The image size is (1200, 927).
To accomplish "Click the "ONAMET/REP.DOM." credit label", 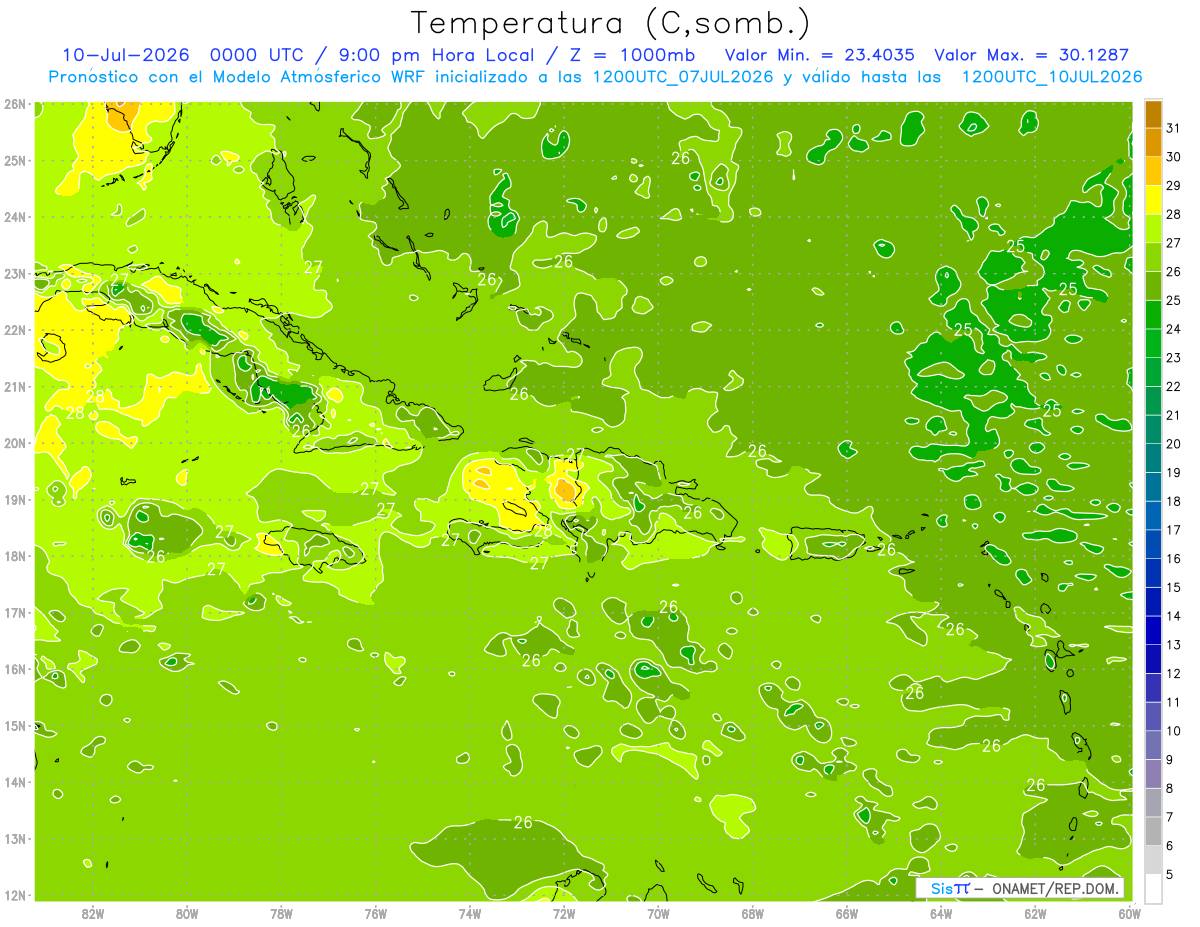I will 1055,888.
